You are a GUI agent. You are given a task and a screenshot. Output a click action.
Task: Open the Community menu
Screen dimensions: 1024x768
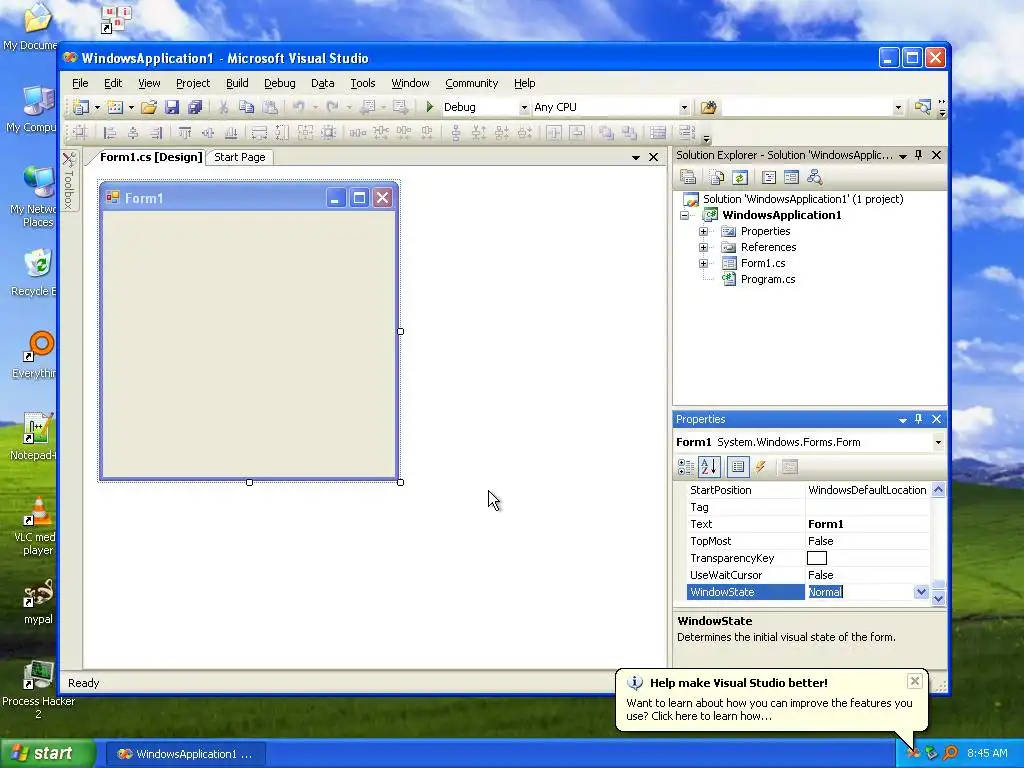472,83
